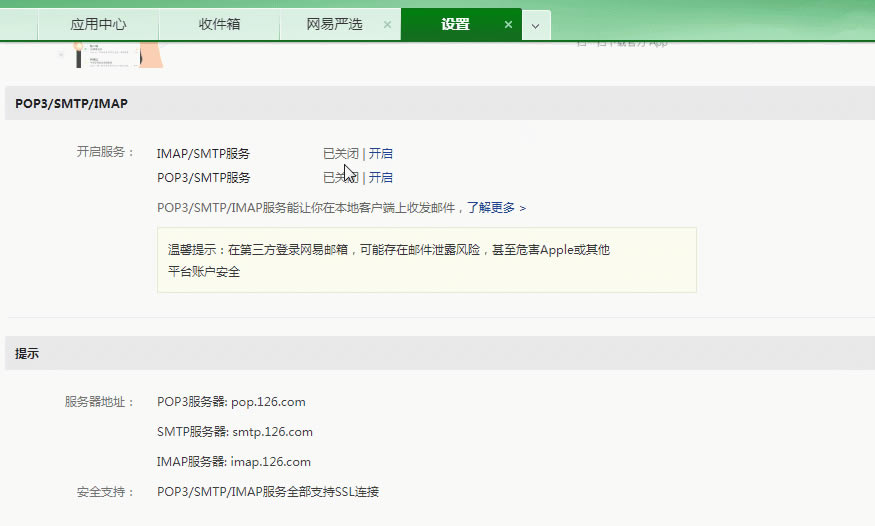Close the 设置 tab

click(508, 25)
